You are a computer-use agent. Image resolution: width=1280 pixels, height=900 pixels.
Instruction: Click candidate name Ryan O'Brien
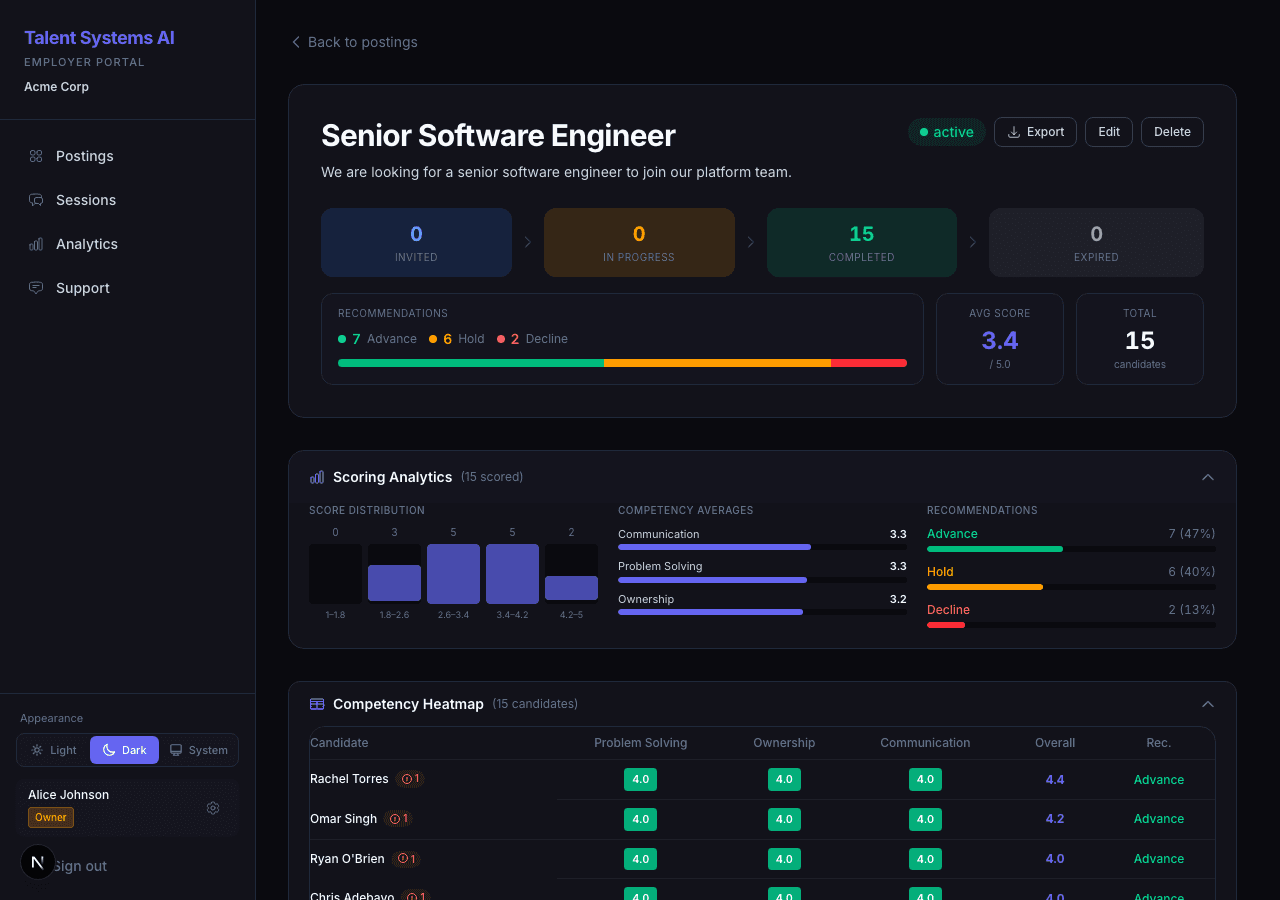[347, 859]
